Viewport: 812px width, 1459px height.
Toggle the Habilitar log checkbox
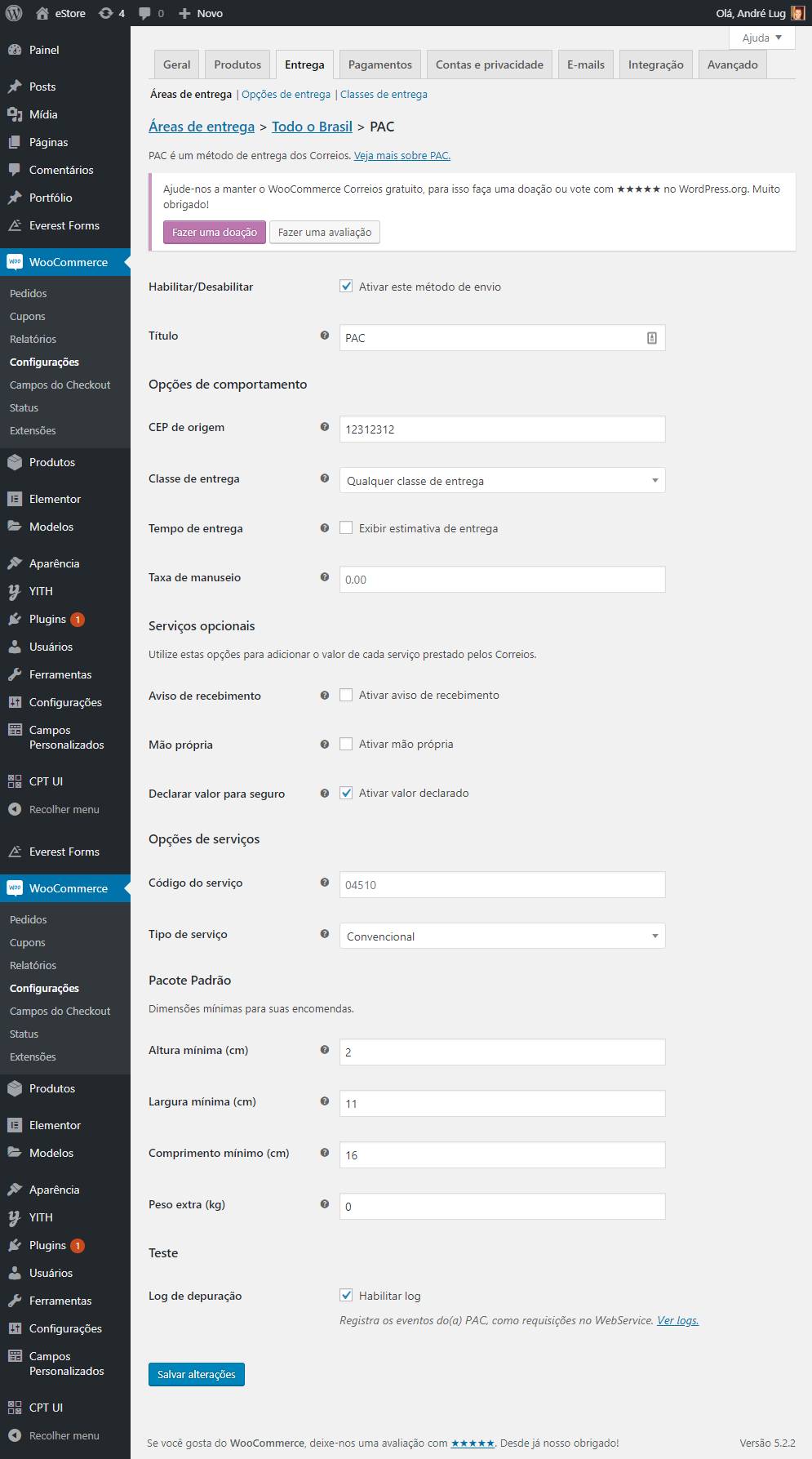pos(346,1296)
